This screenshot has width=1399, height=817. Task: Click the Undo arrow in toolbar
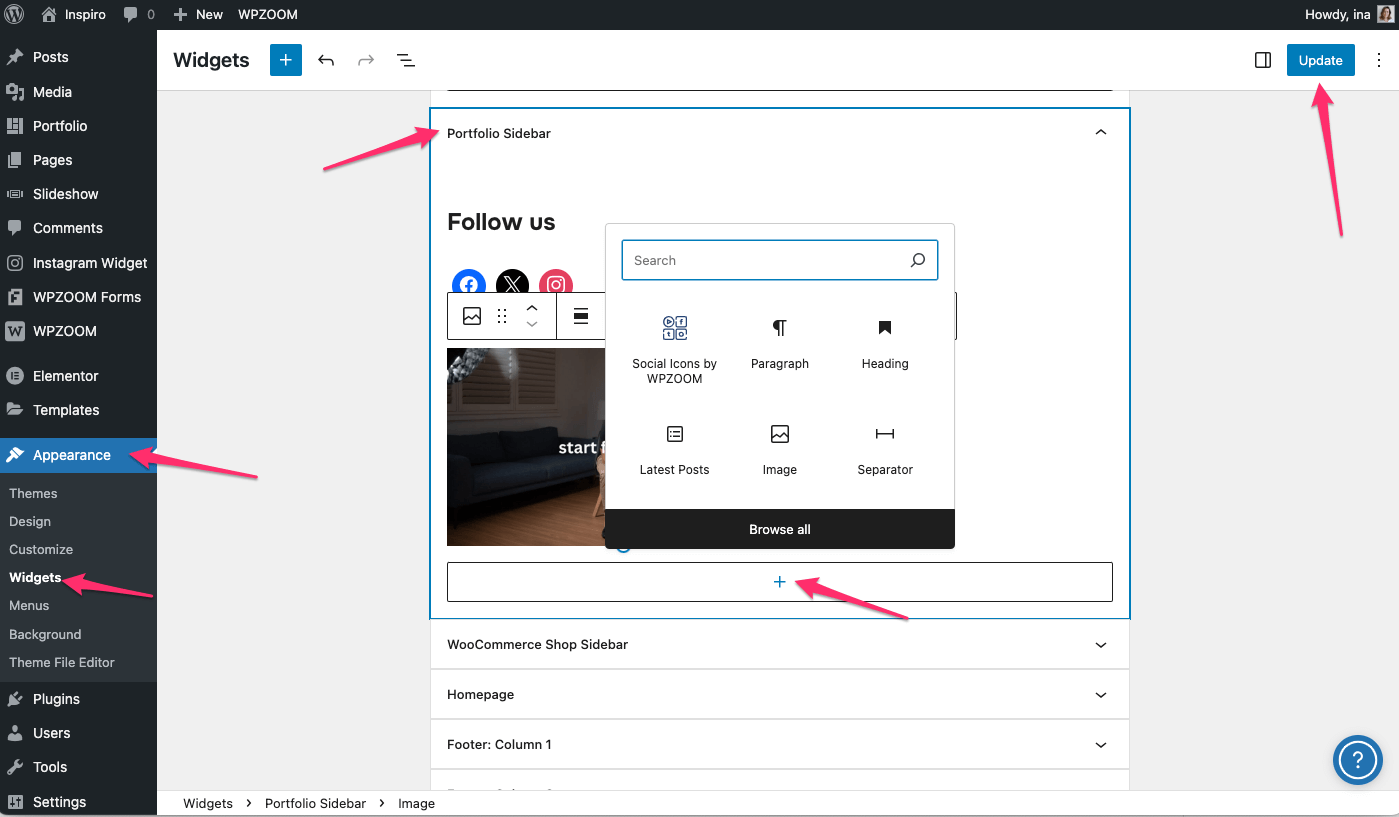click(x=326, y=60)
